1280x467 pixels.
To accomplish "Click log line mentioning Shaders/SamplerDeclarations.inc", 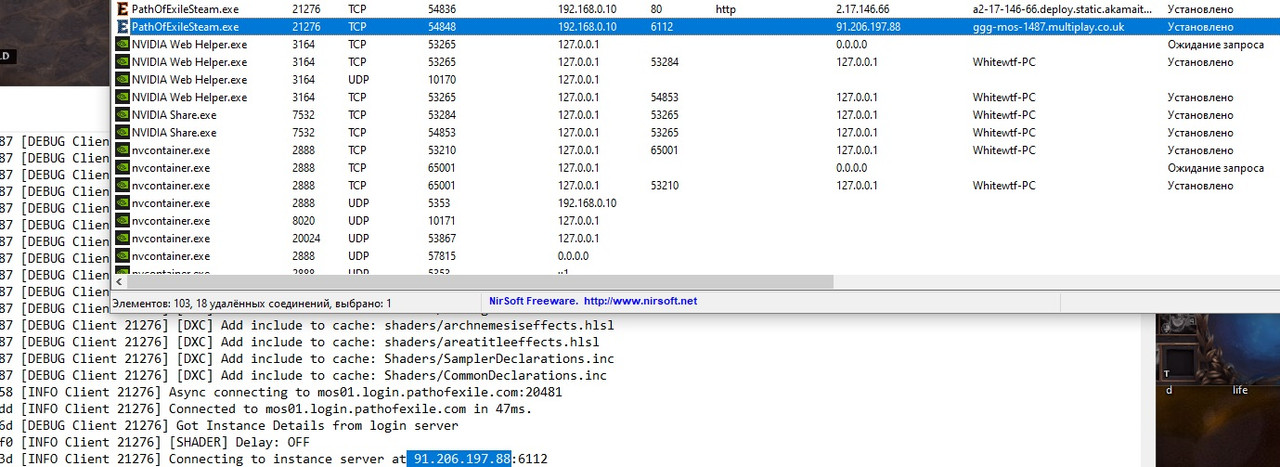I will [x=307, y=359].
